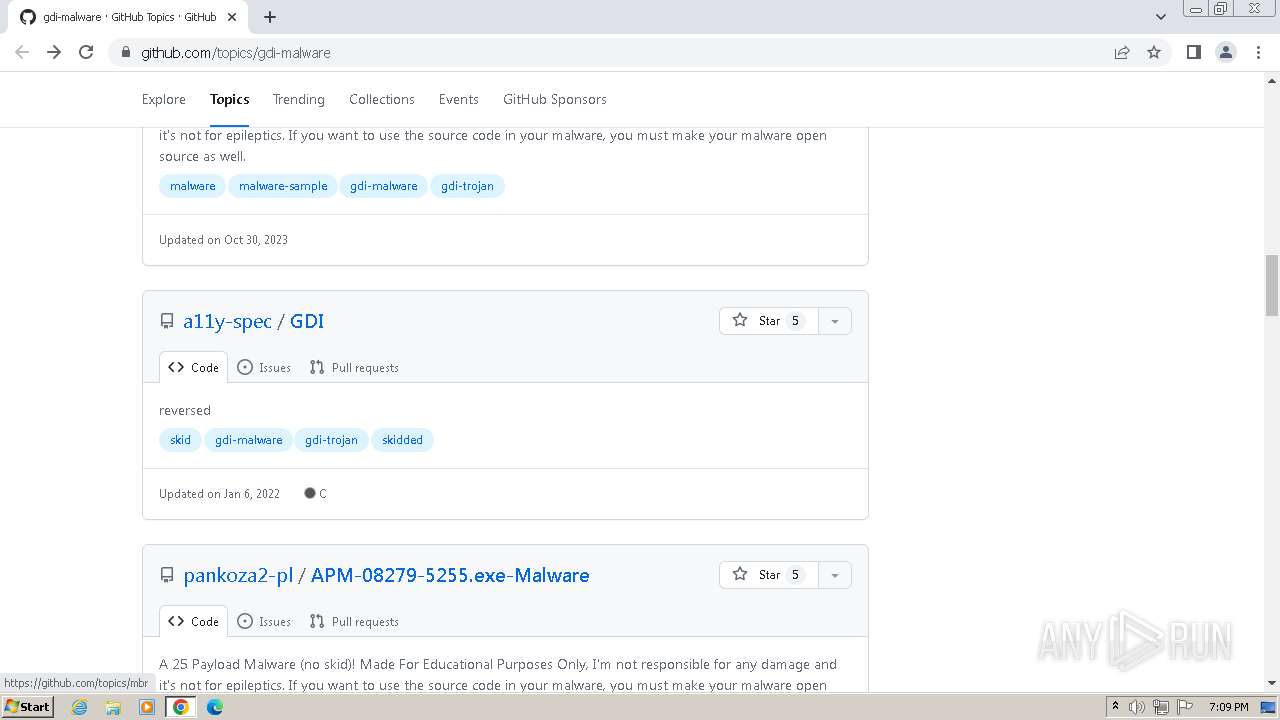Open Pull requests of the GDI repository
Screen dimensions: 1280x720
coord(354,367)
